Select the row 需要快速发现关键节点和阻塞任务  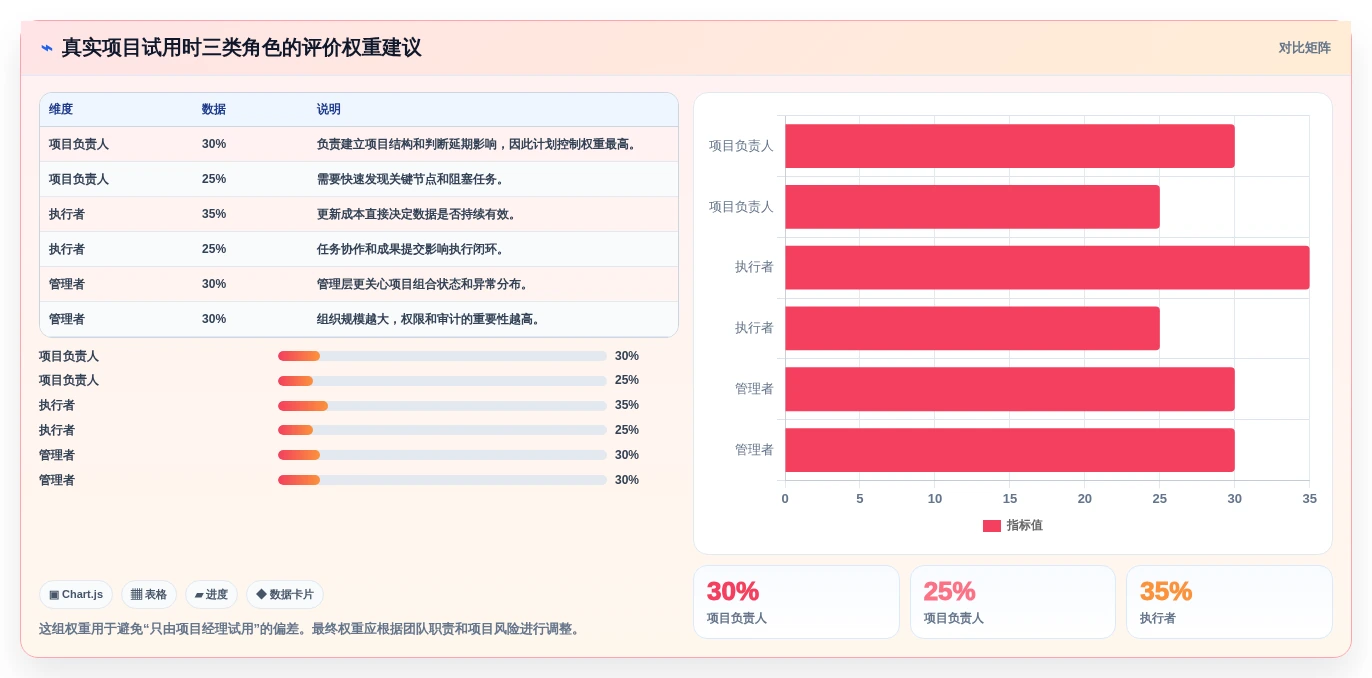pyautogui.click(x=359, y=179)
